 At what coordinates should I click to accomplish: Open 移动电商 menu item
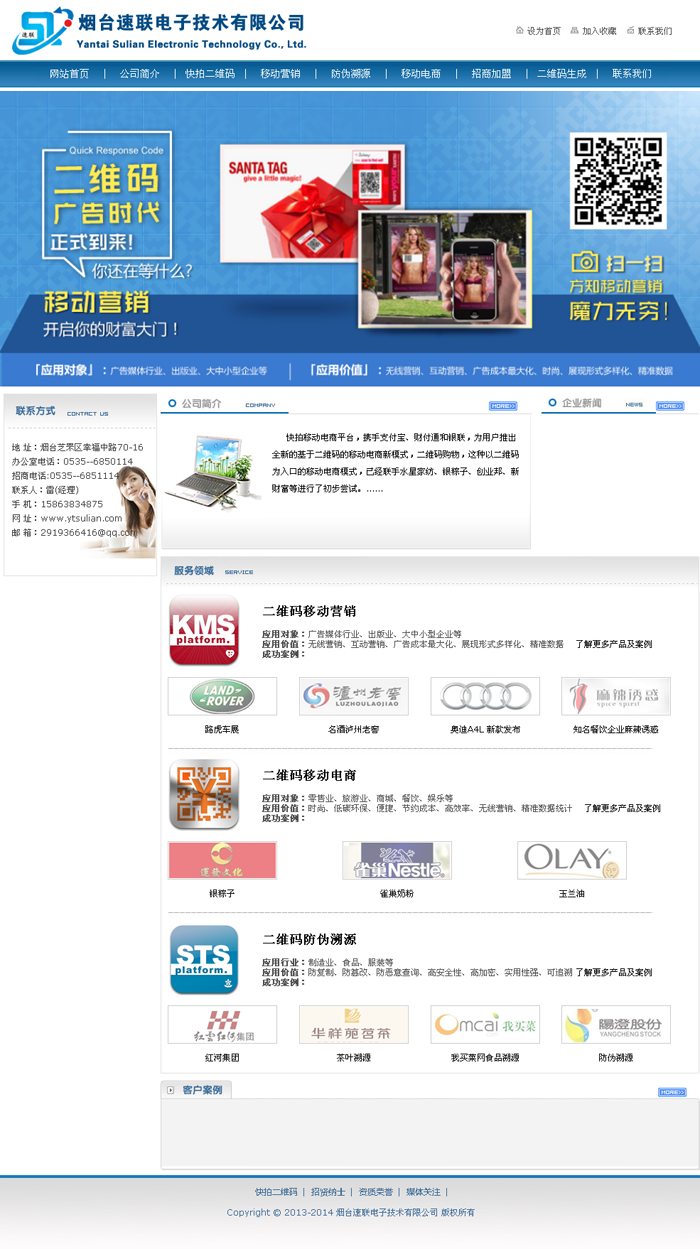(x=421, y=74)
